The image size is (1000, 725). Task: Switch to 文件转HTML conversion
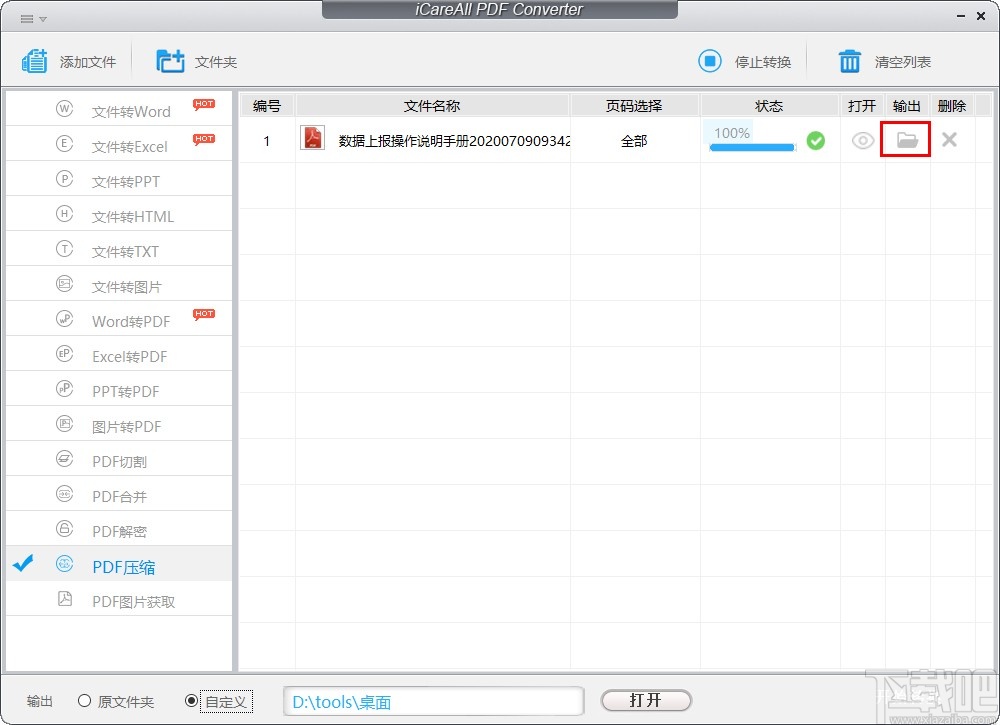(133, 217)
